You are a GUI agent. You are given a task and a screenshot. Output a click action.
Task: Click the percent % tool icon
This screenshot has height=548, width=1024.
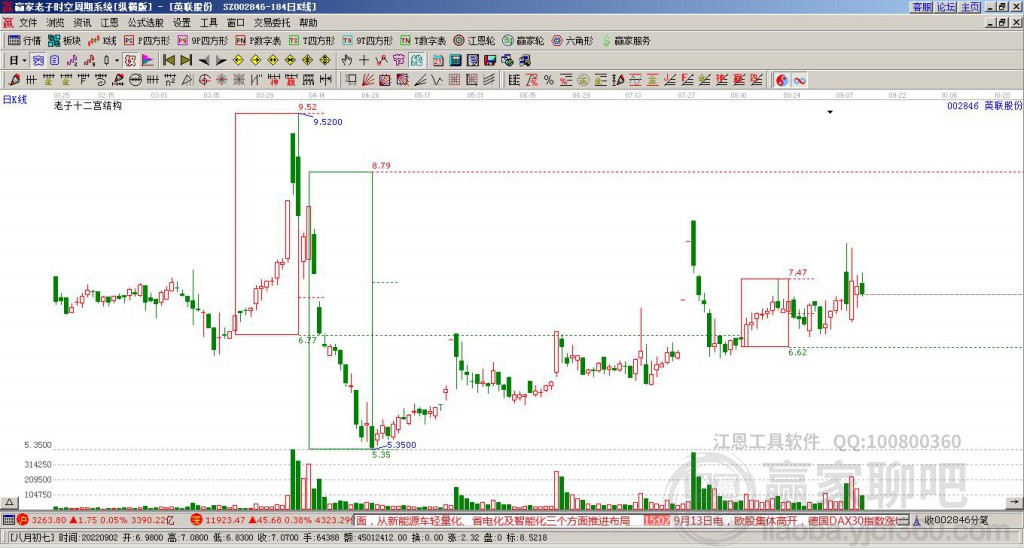click(x=549, y=80)
